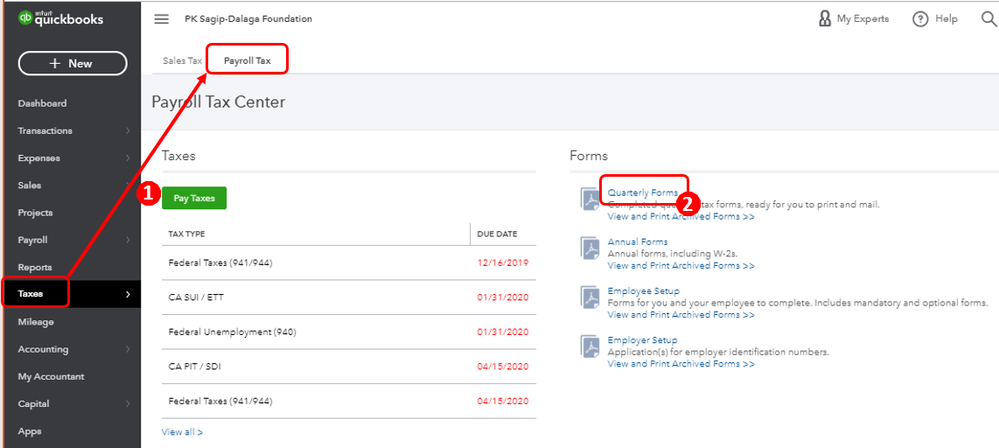The height and width of the screenshot is (448, 999).
Task: Click the Payroll Tax Center heading
Action: click(x=219, y=103)
